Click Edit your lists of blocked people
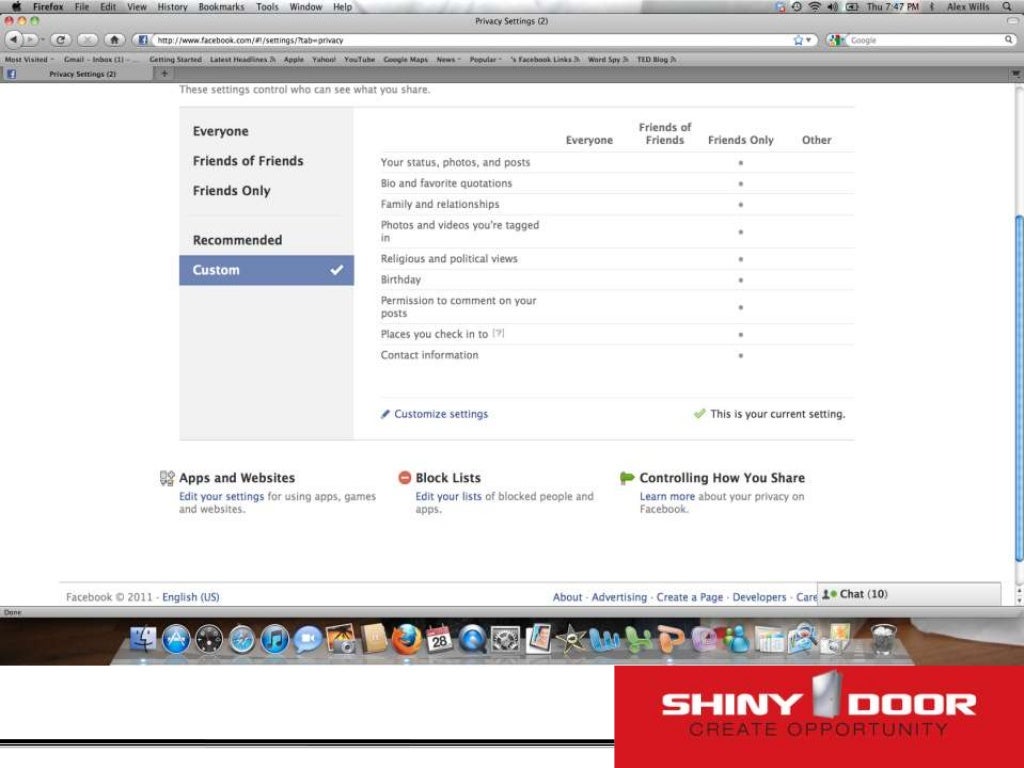The width and height of the screenshot is (1024, 768). [x=449, y=496]
